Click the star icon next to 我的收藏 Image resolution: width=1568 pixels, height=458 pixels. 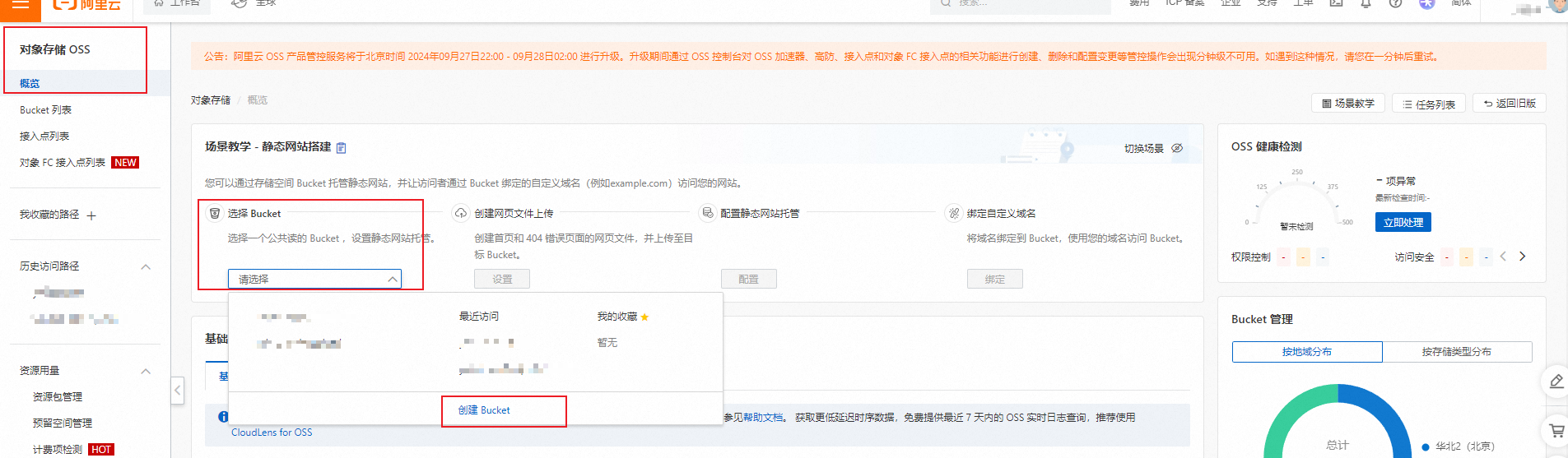click(x=644, y=317)
